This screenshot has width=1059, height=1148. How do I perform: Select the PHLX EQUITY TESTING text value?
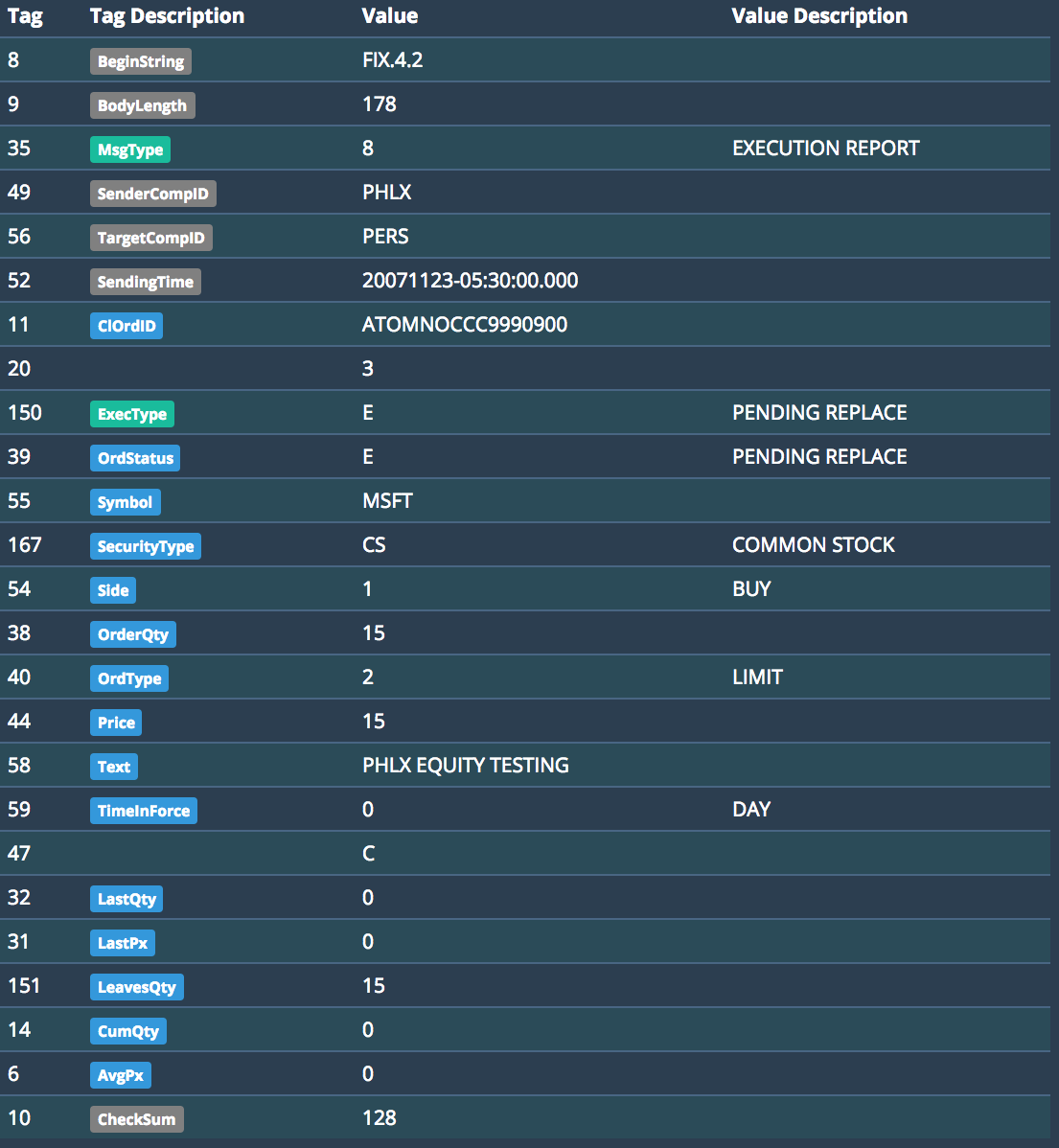tap(466, 766)
